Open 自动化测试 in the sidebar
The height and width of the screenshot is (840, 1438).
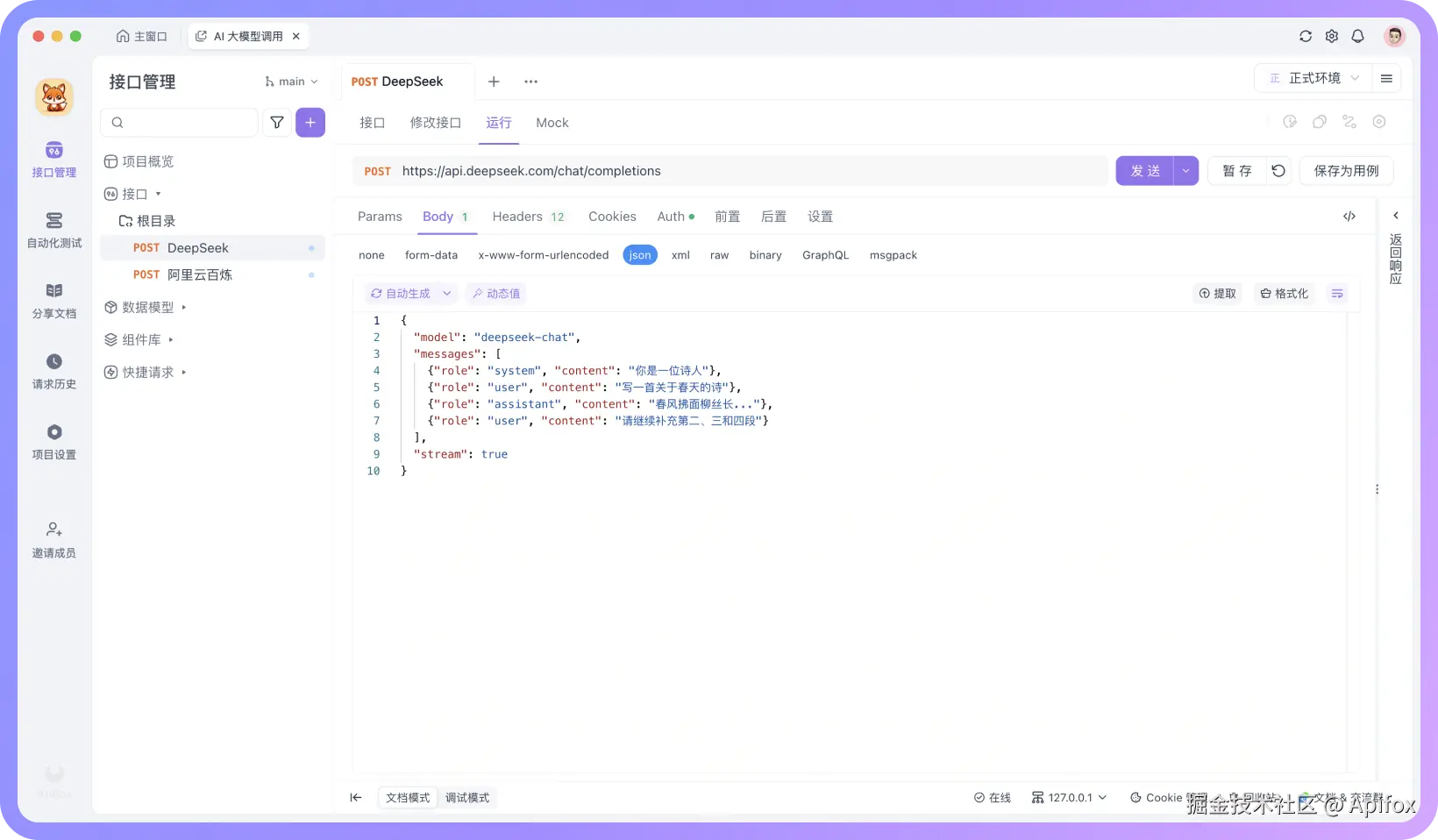(x=54, y=231)
